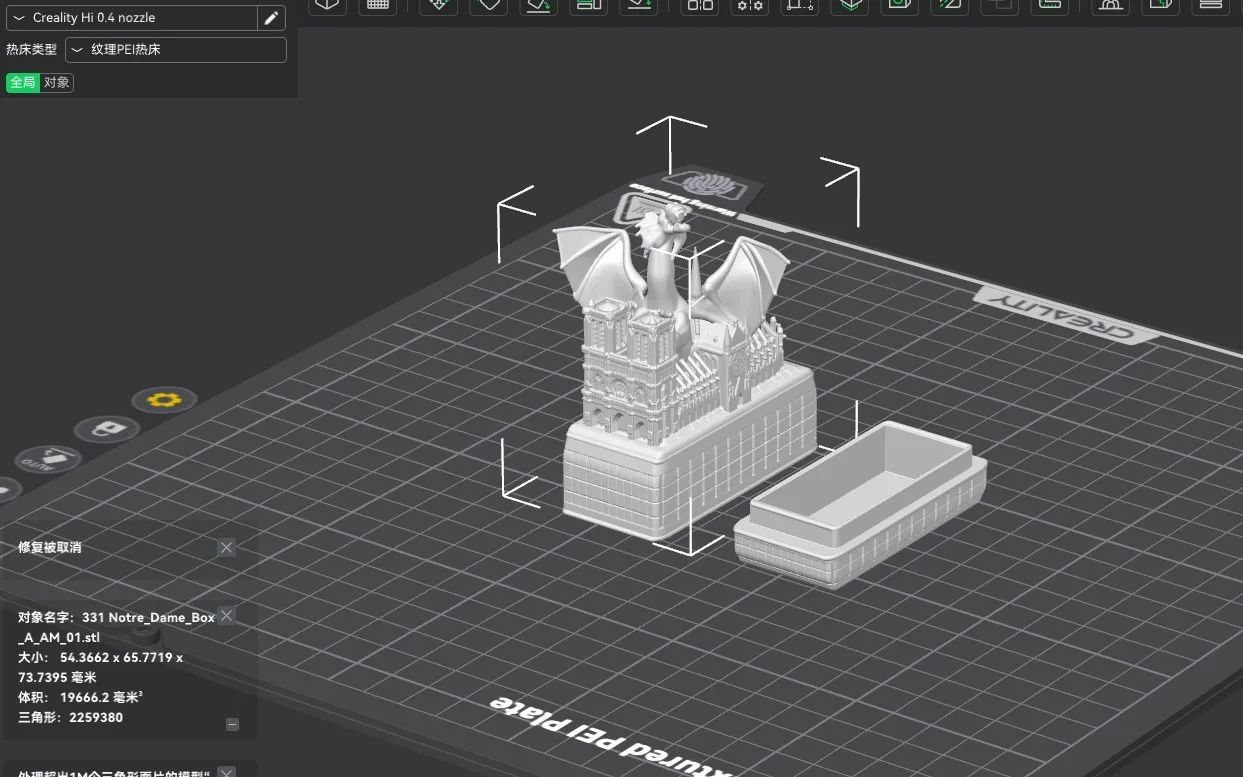Click the 热床类型 label
Screen dimensions: 1243x777
pyautogui.click(x=31, y=49)
